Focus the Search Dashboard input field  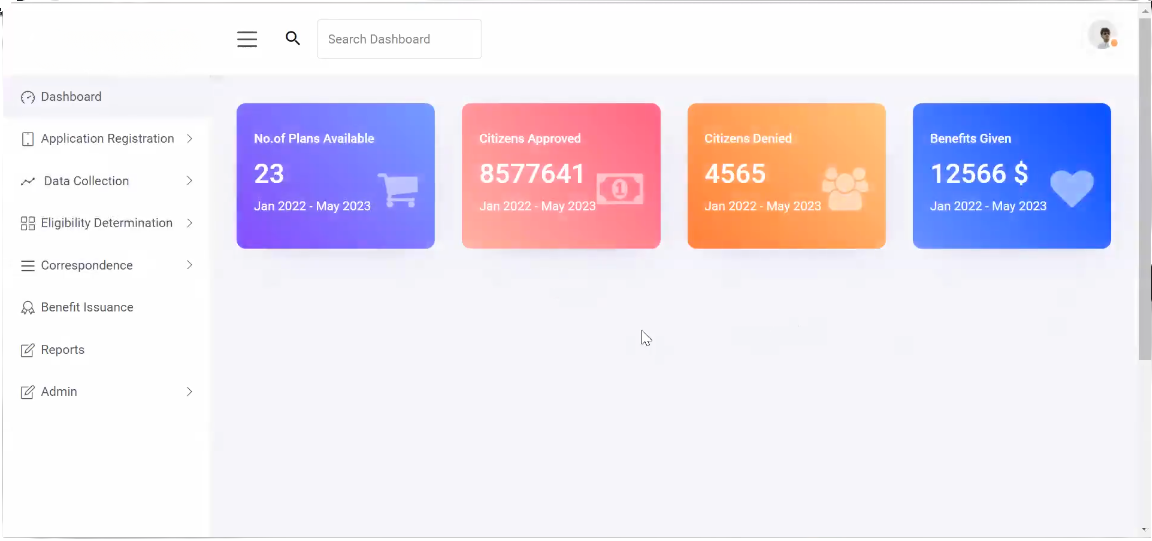coord(399,39)
